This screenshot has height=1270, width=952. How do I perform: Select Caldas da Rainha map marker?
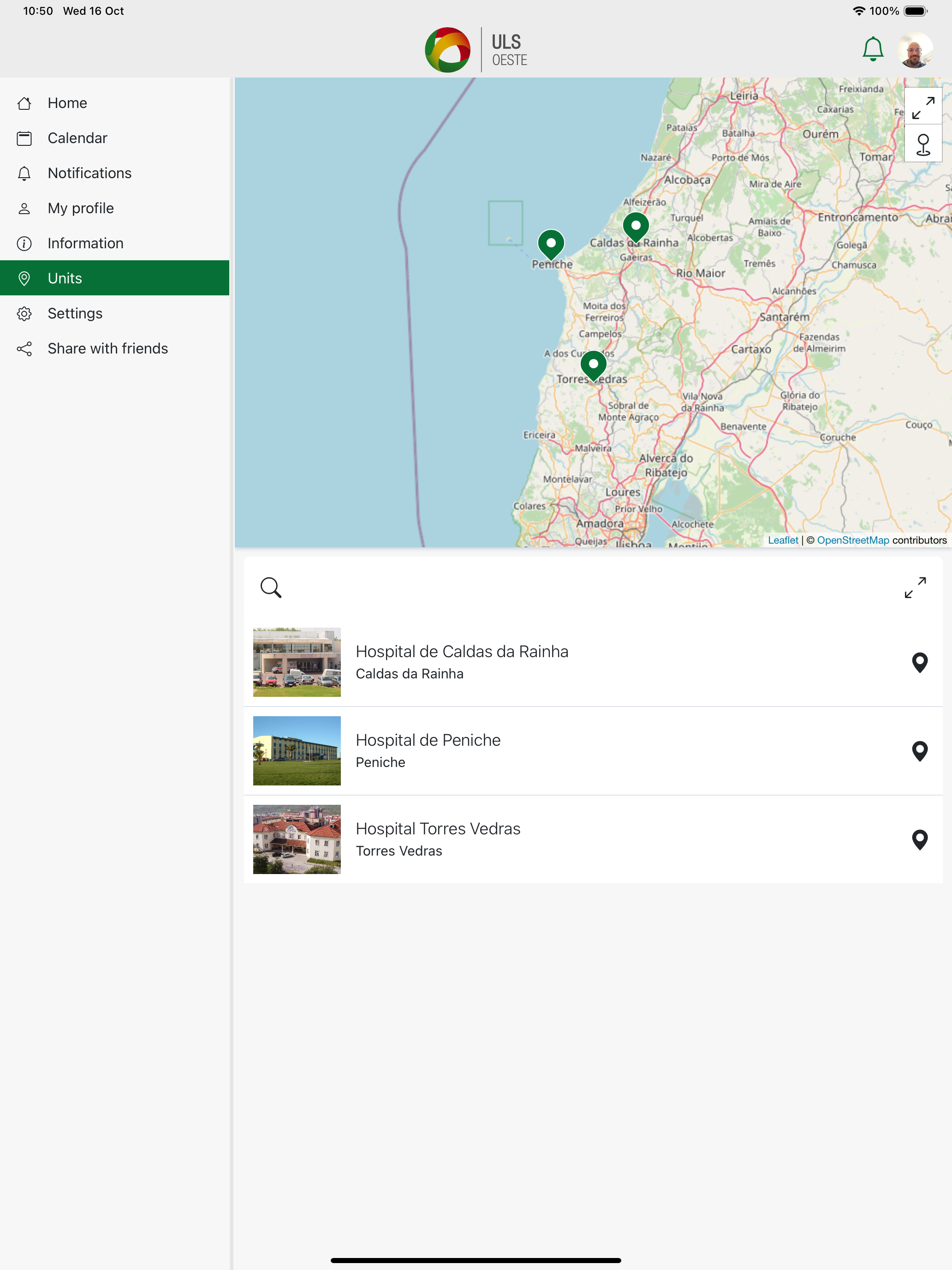[636, 228]
